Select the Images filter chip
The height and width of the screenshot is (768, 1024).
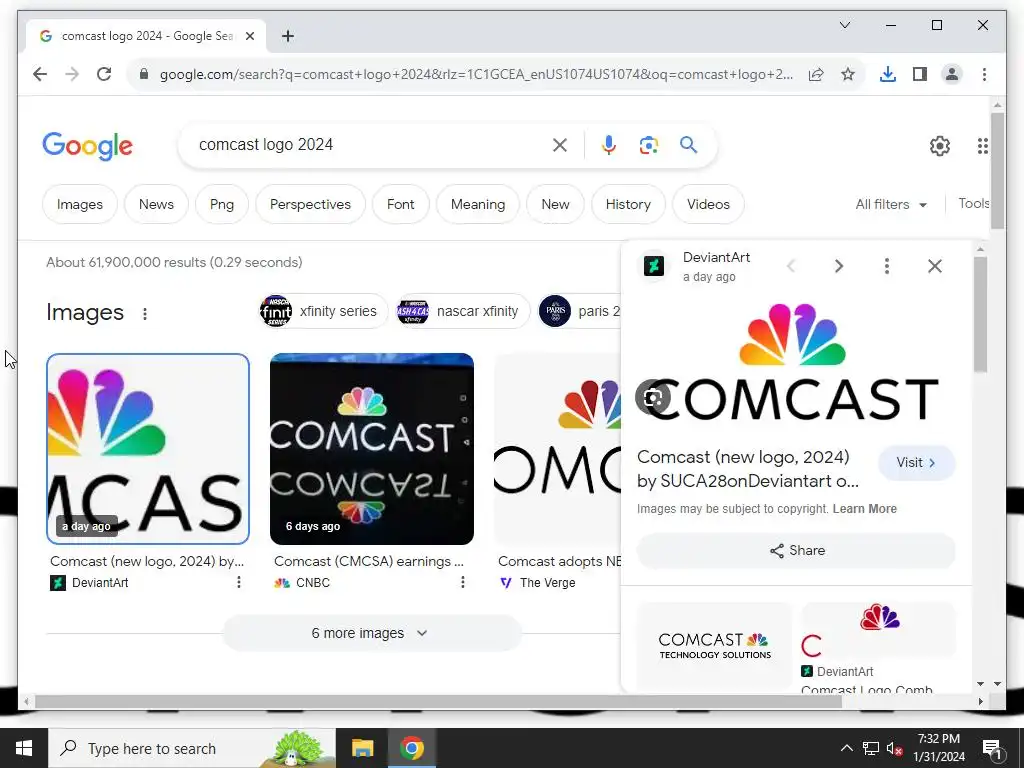pyautogui.click(x=80, y=204)
